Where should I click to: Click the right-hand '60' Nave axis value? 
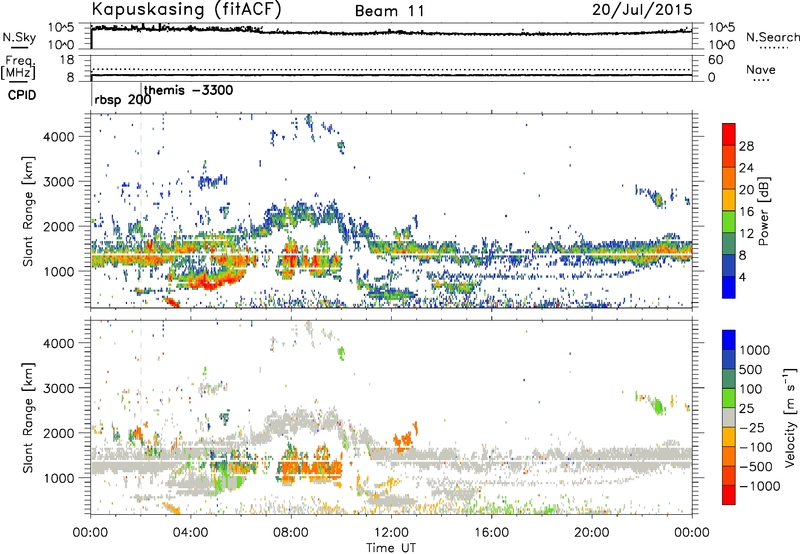(x=715, y=60)
